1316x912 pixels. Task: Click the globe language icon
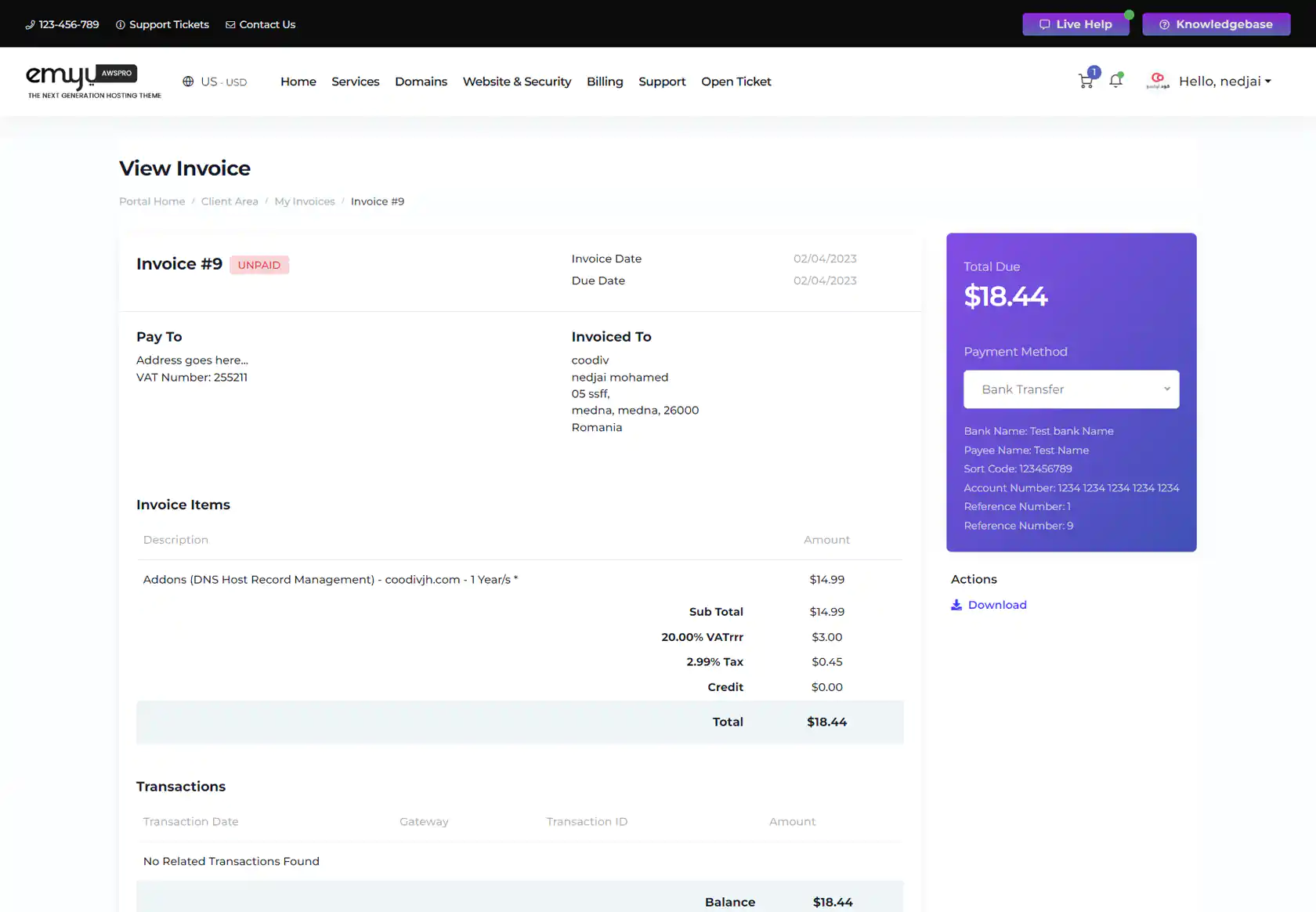point(188,81)
